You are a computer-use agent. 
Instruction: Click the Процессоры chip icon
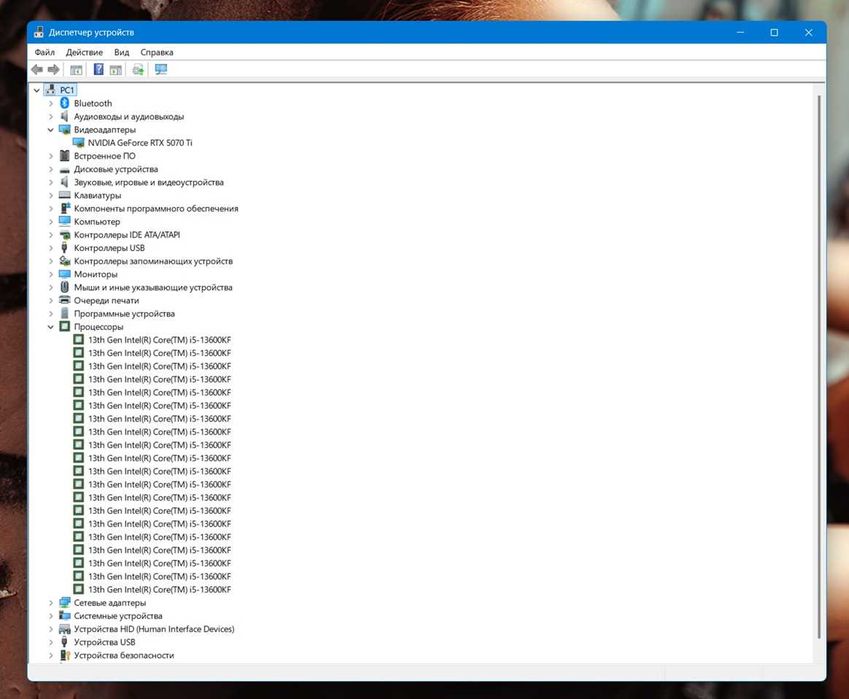coord(64,326)
